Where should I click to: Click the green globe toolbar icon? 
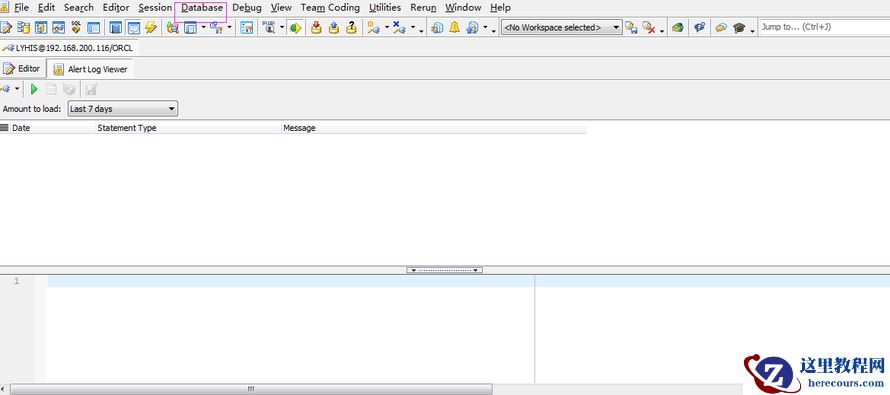pos(677,27)
